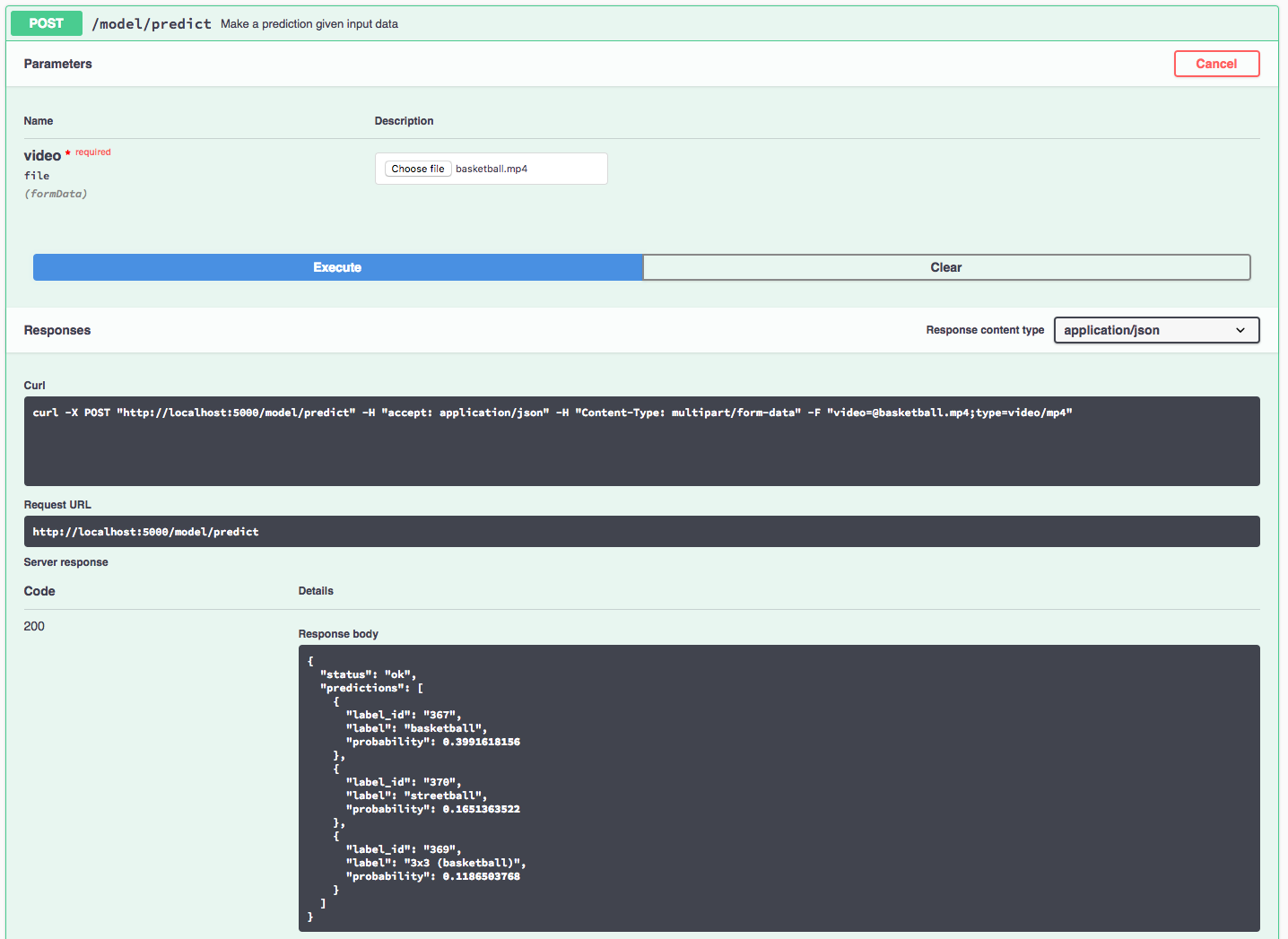
Task: Open the Response content type dropdown
Action: coord(1156,330)
